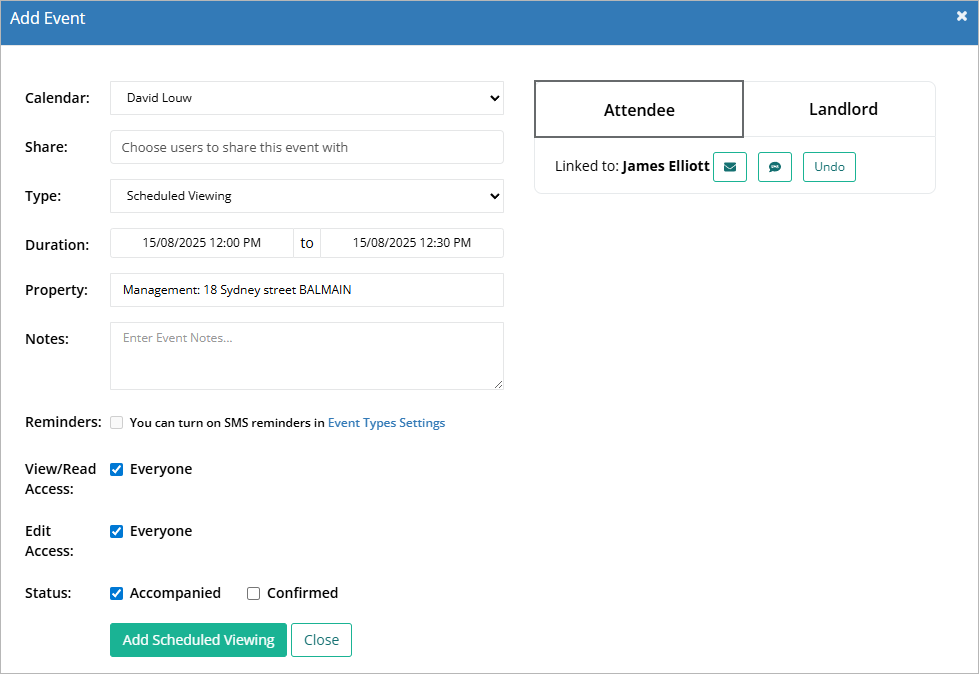
Task: Close the Add Event dialog with X
Action: pos(962,16)
